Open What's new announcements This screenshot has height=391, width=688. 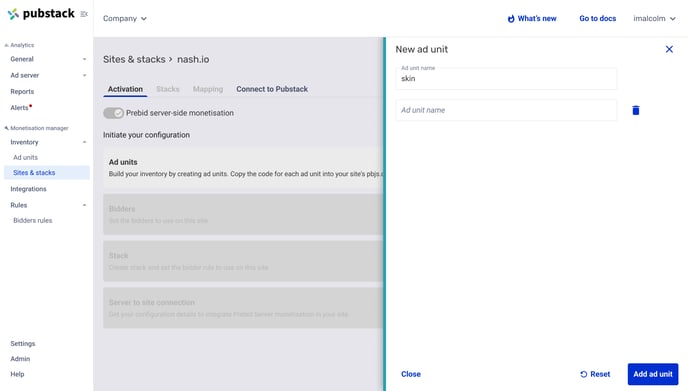pos(532,18)
